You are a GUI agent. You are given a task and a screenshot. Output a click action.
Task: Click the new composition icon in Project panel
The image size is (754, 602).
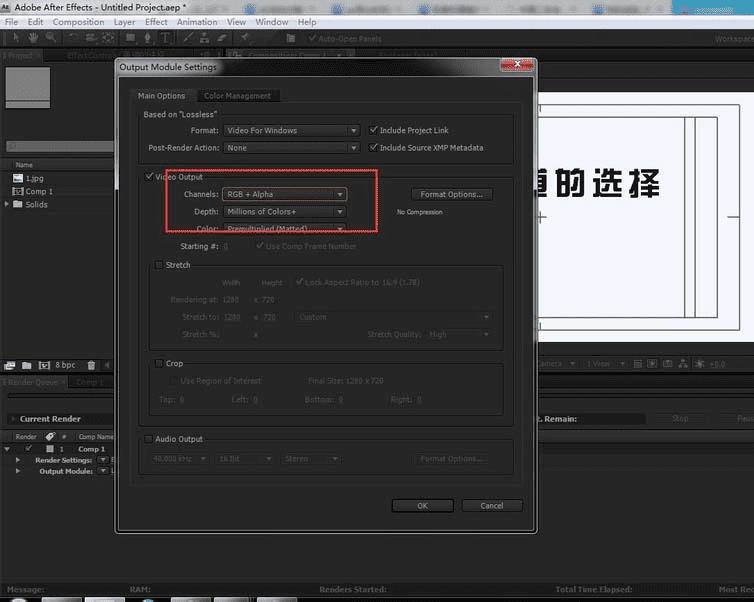pyautogui.click(x=43, y=366)
